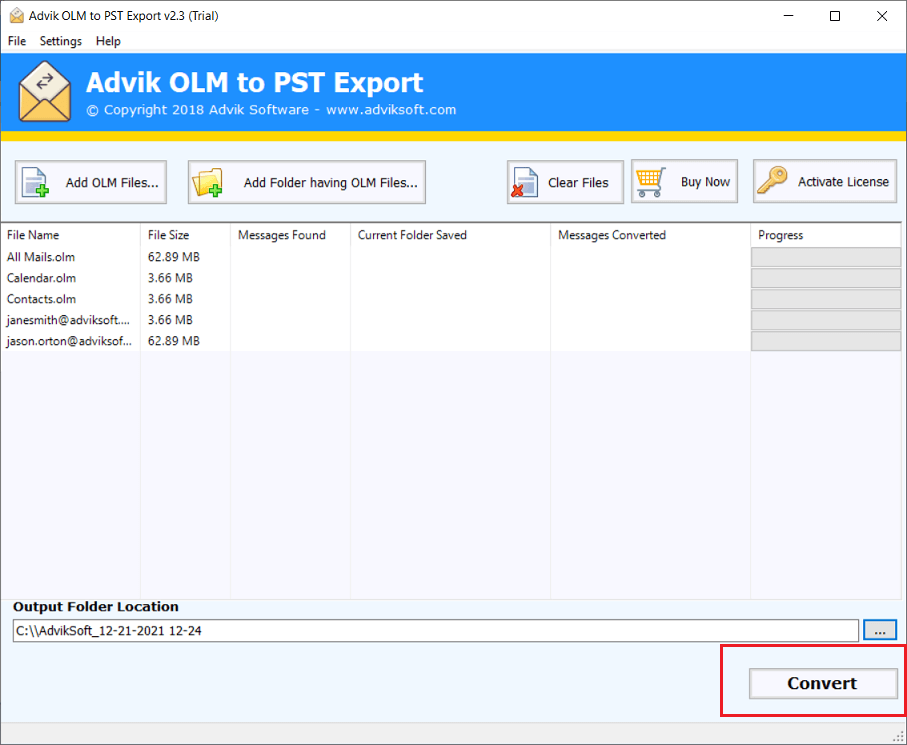Start conversion with the Convert button
Screen dimensions: 907x745
pos(823,683)
